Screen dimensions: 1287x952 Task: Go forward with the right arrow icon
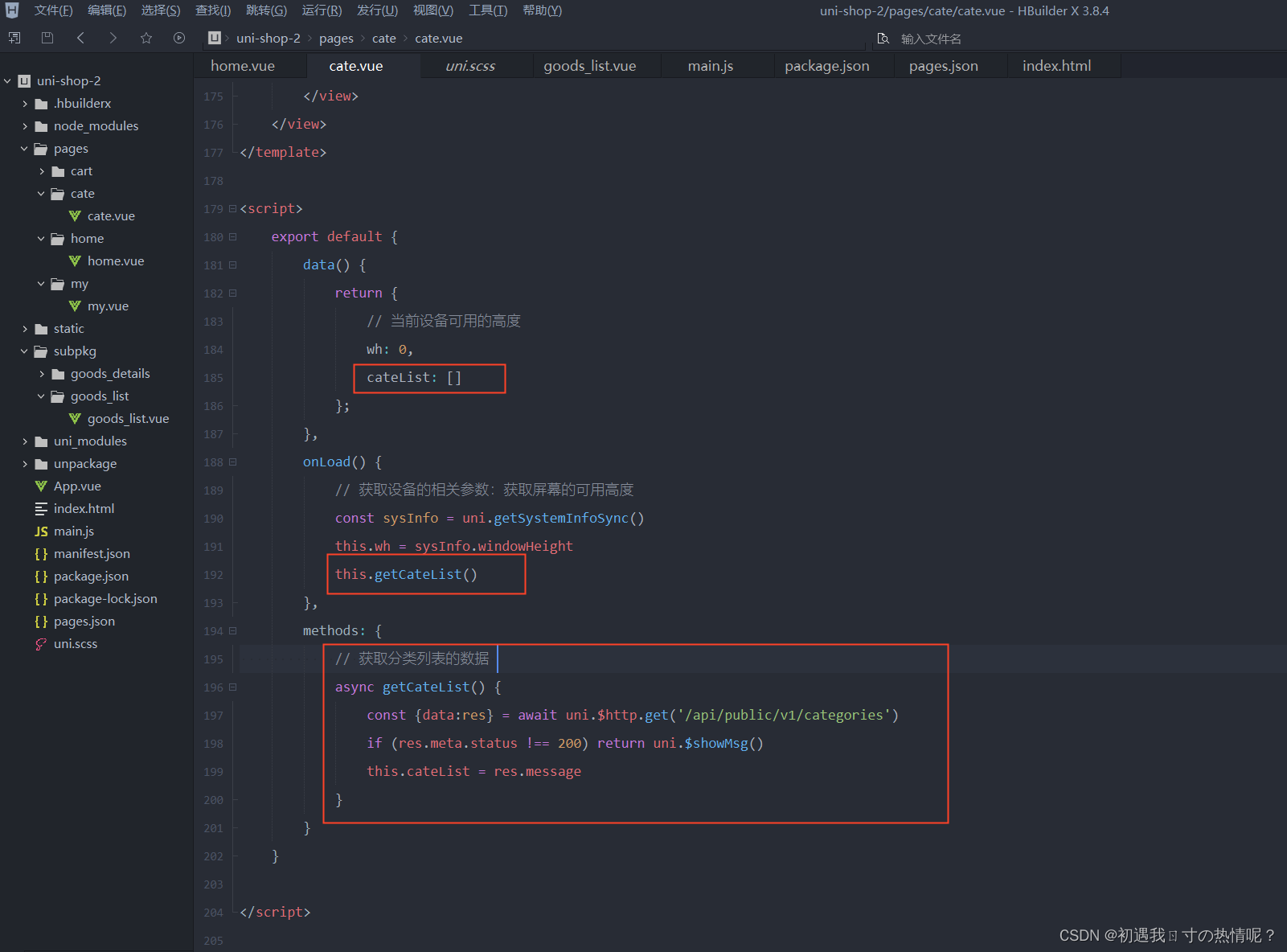pos(113,38)
